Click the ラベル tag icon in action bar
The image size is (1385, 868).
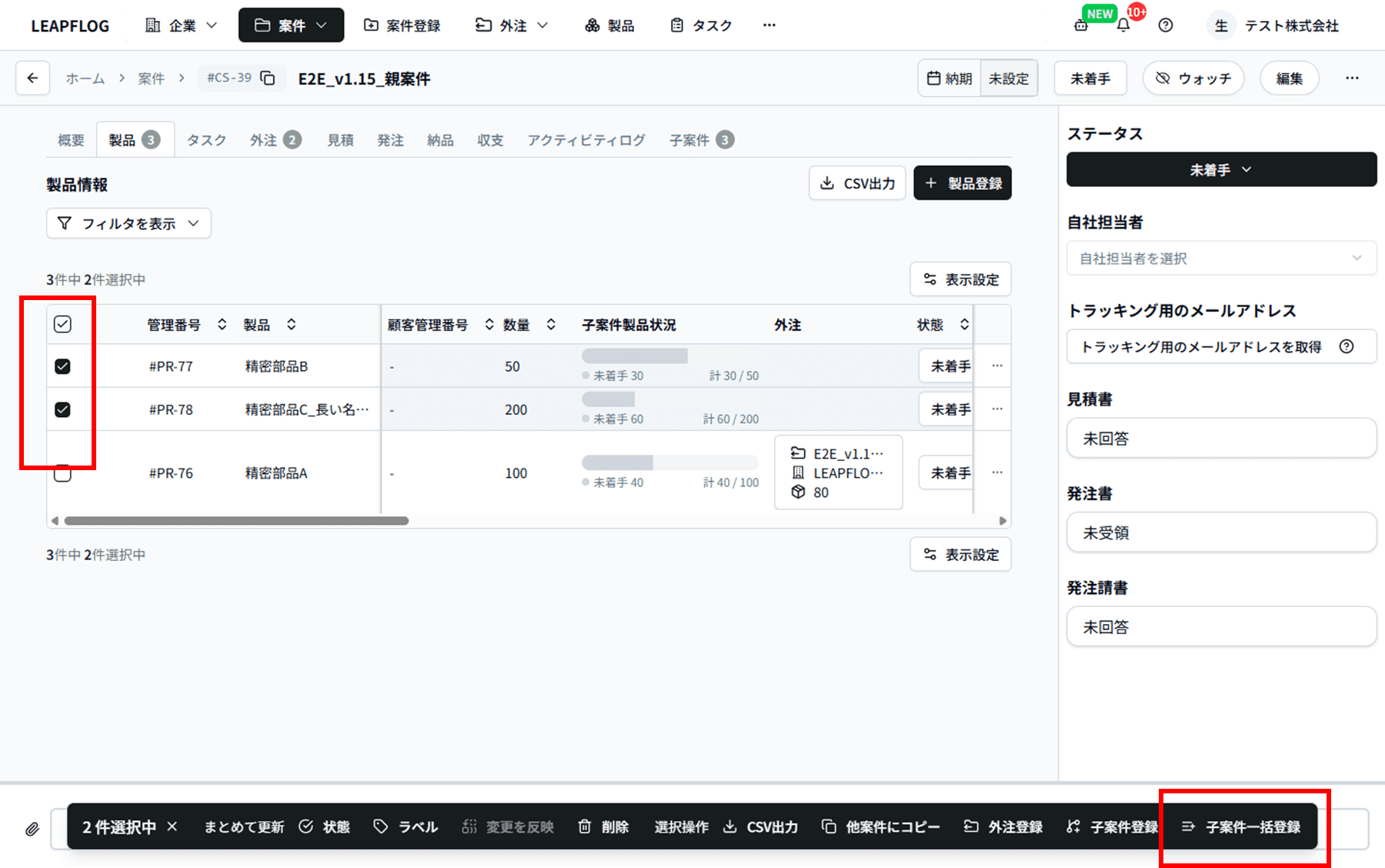coord(382,826)
